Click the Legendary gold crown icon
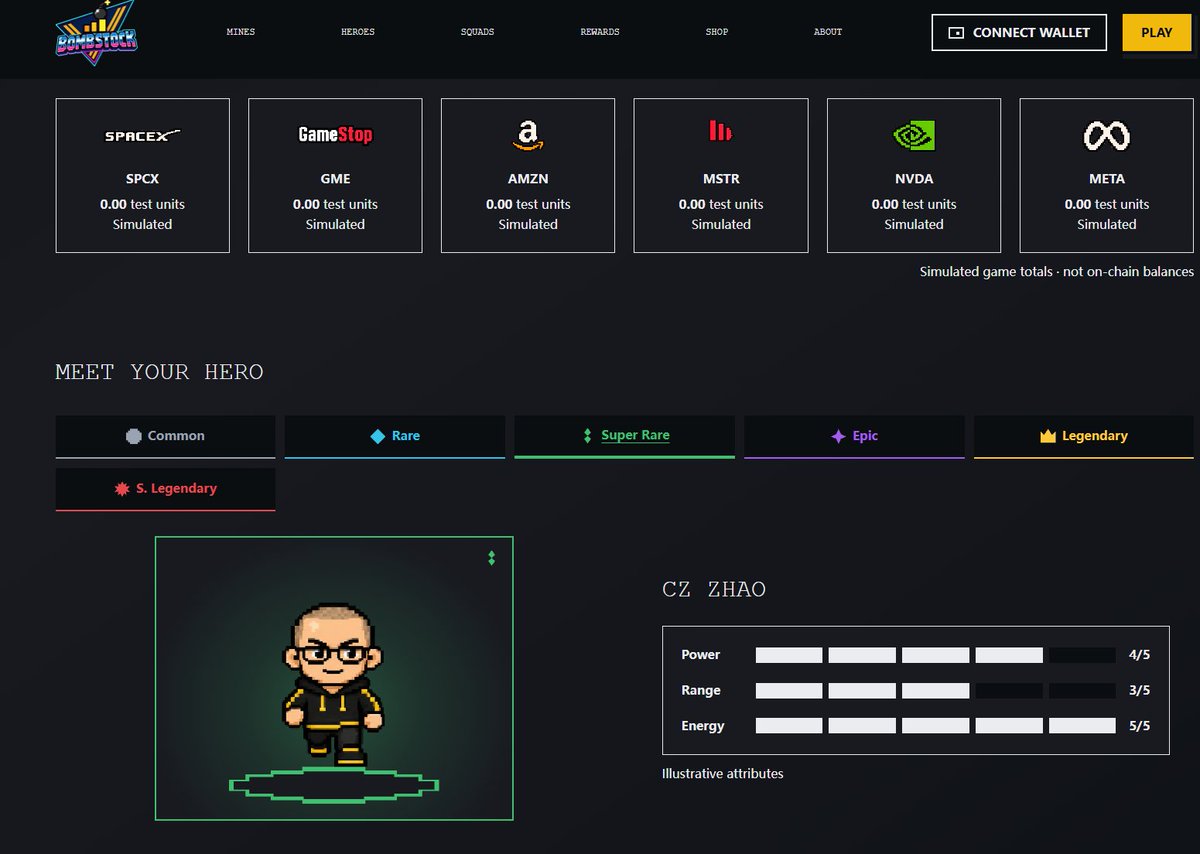1200x854 pixels. 1048,436
